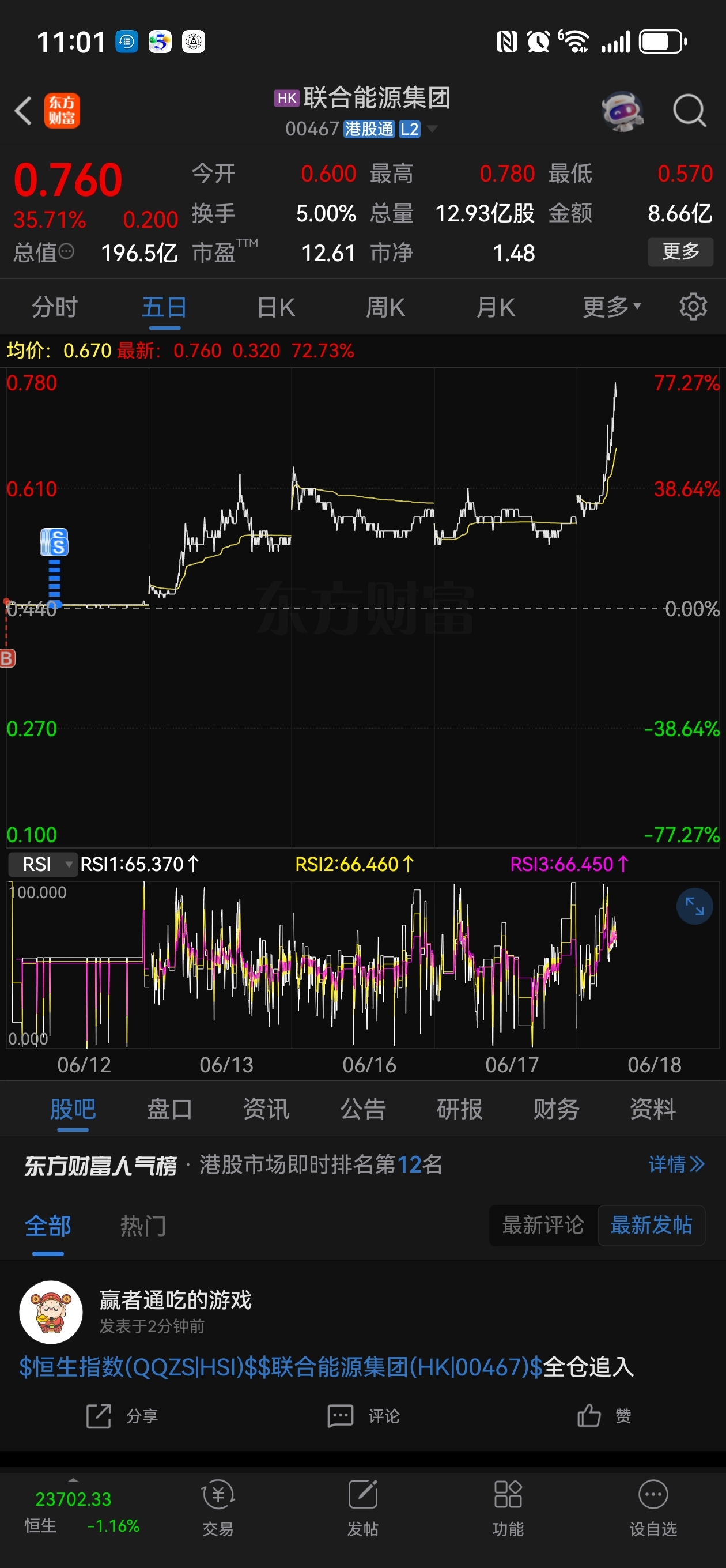Tap the alarm status bar icon
This screenshot has height=1568, width=726.
click(x=538, y=42)
